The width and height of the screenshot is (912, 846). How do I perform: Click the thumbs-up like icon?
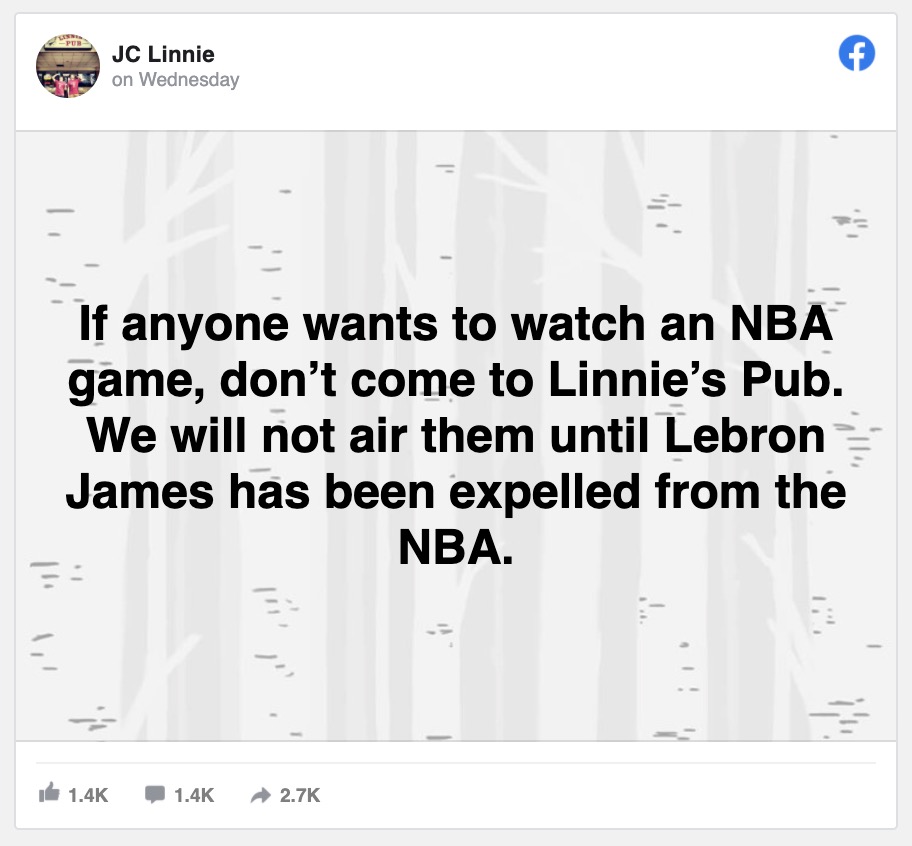coord(49,793)
